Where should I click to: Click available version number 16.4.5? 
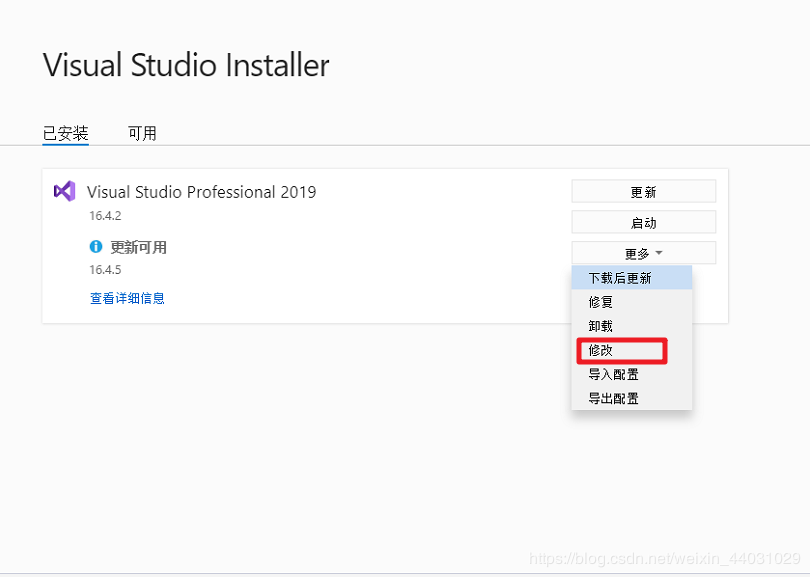(105, 269)
